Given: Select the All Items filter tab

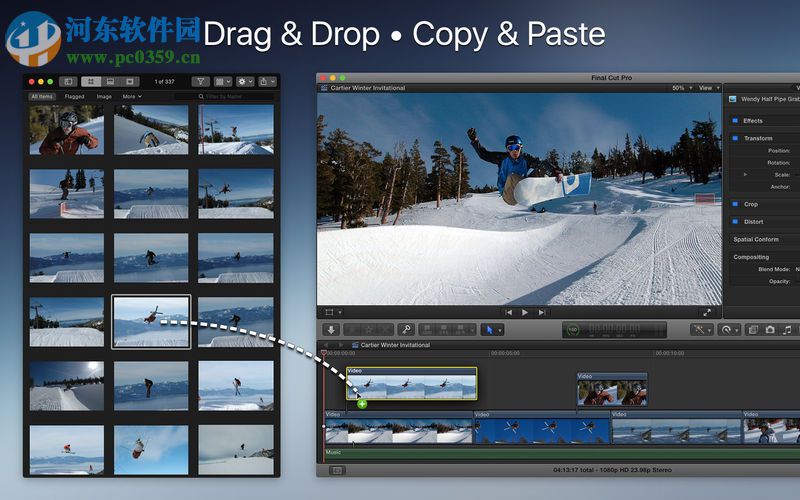Looking at the screenshot, I should pos(42,96).
